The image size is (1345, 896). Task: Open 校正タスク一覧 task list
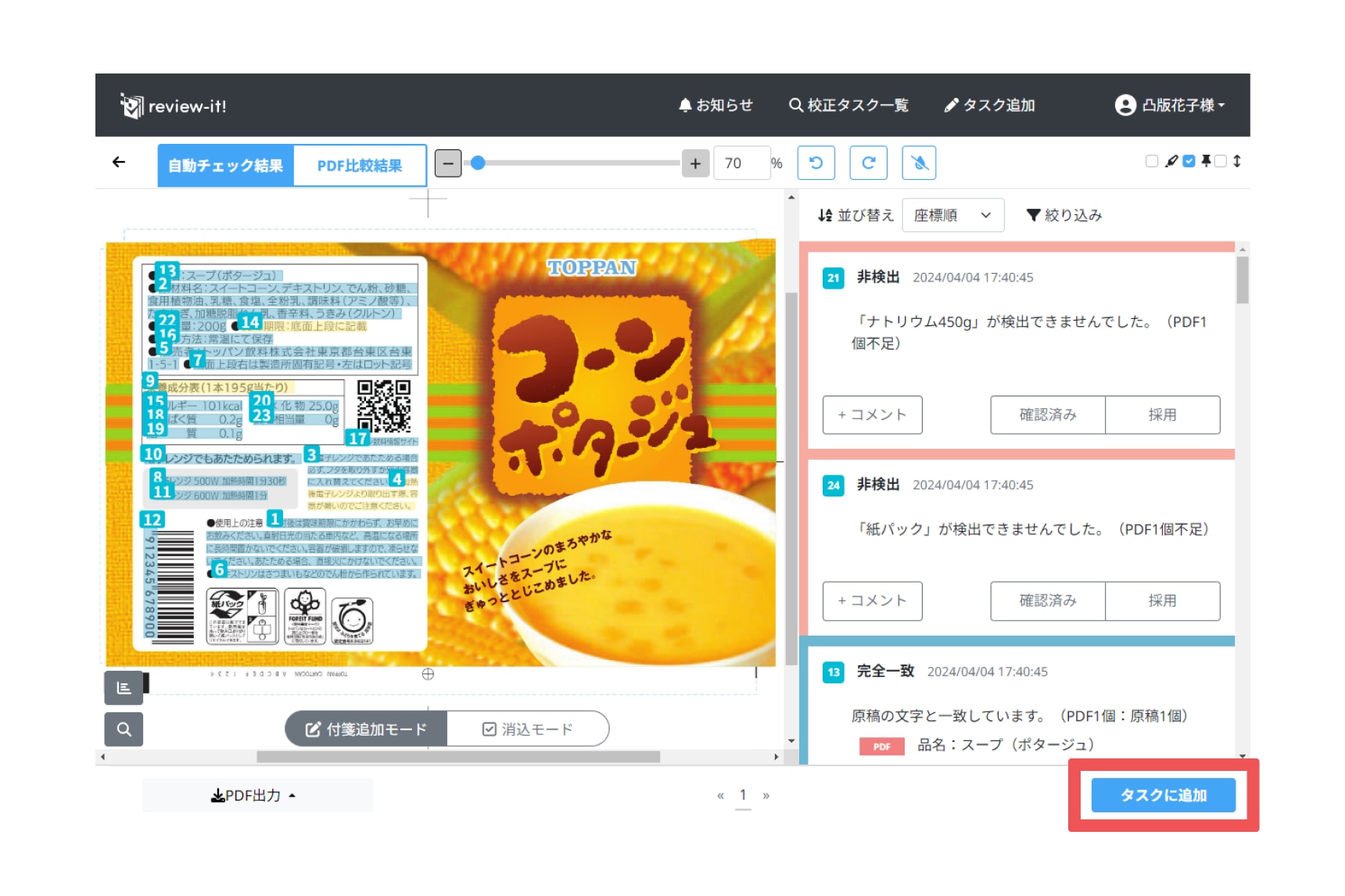[848, 105]
